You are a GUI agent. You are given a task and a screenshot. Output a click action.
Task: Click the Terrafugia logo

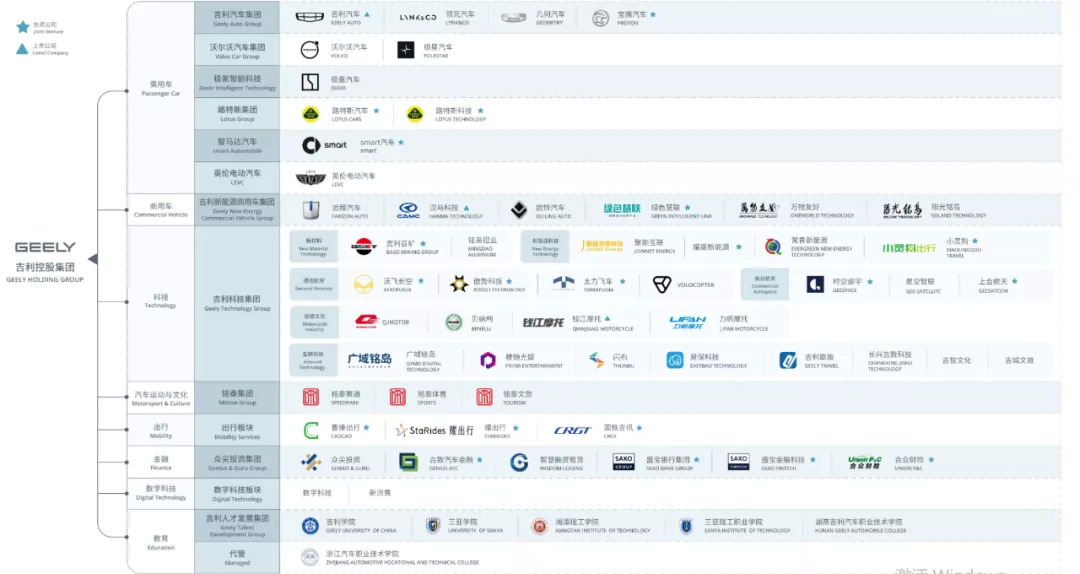point(563,283)
